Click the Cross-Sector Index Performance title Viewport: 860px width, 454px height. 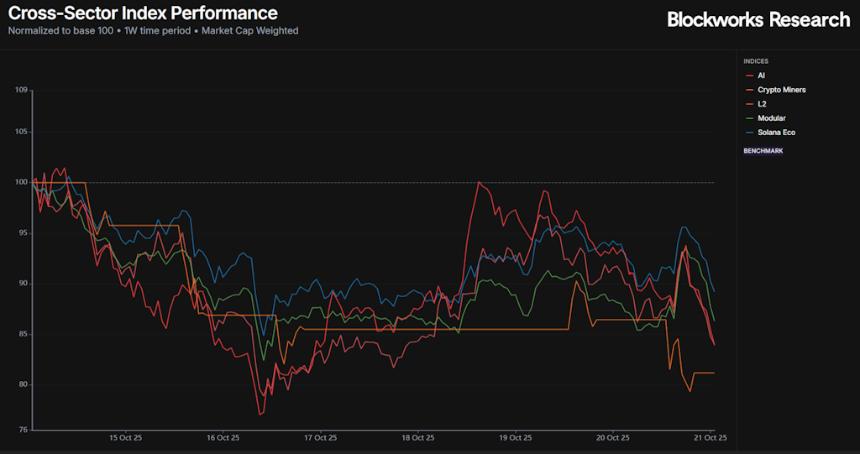(x=143, y=13)
